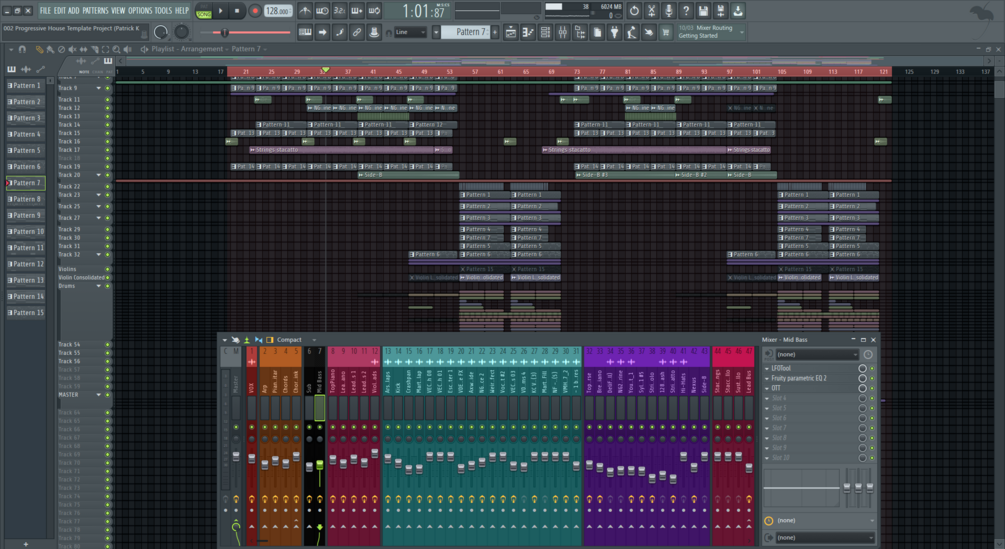Click the Mid Bass mixer channel fader
This screenshot has height=549, width=1005.
[319, 464]
